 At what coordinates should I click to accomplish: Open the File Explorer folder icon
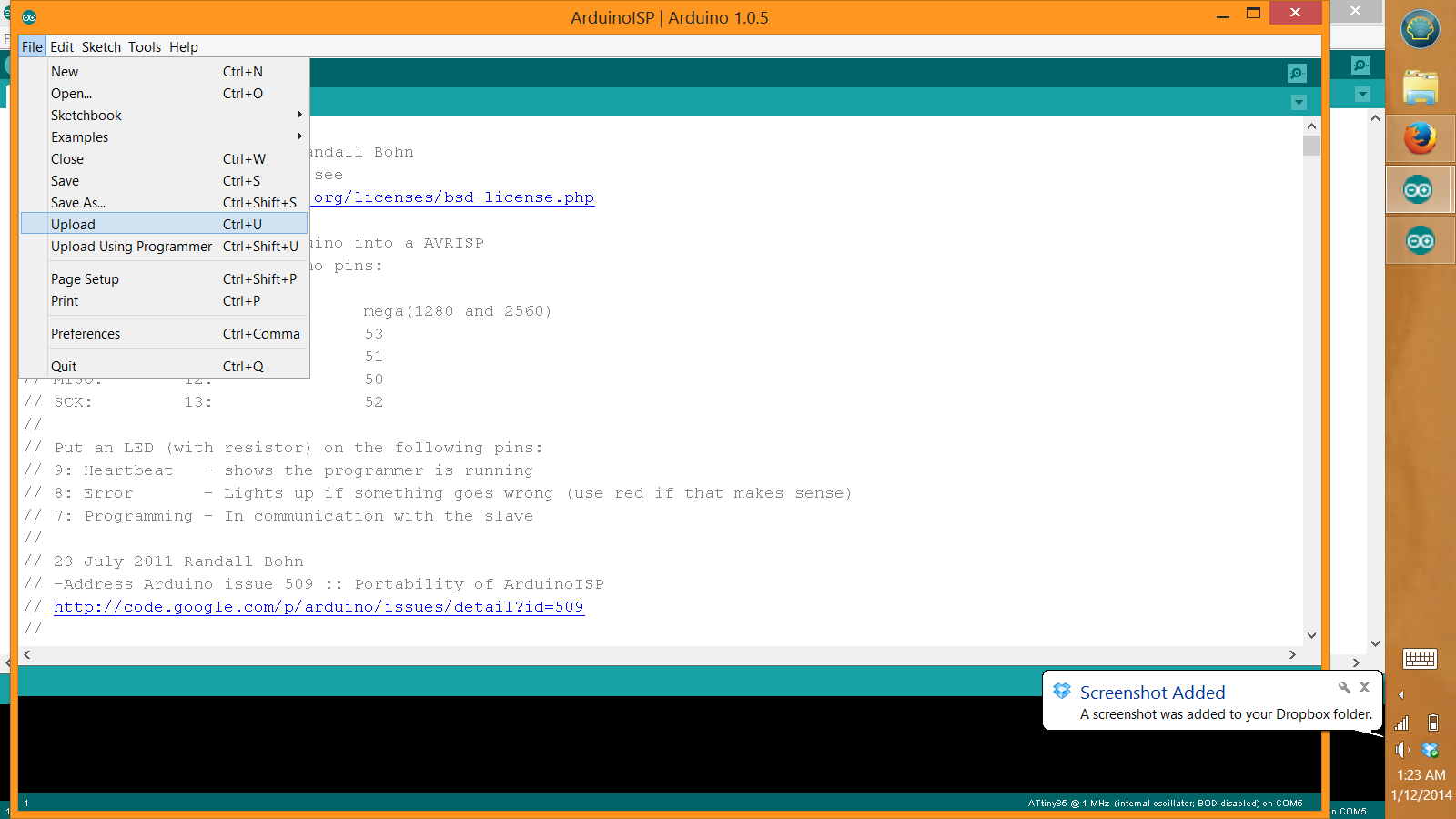click(x=1419, y=86)
